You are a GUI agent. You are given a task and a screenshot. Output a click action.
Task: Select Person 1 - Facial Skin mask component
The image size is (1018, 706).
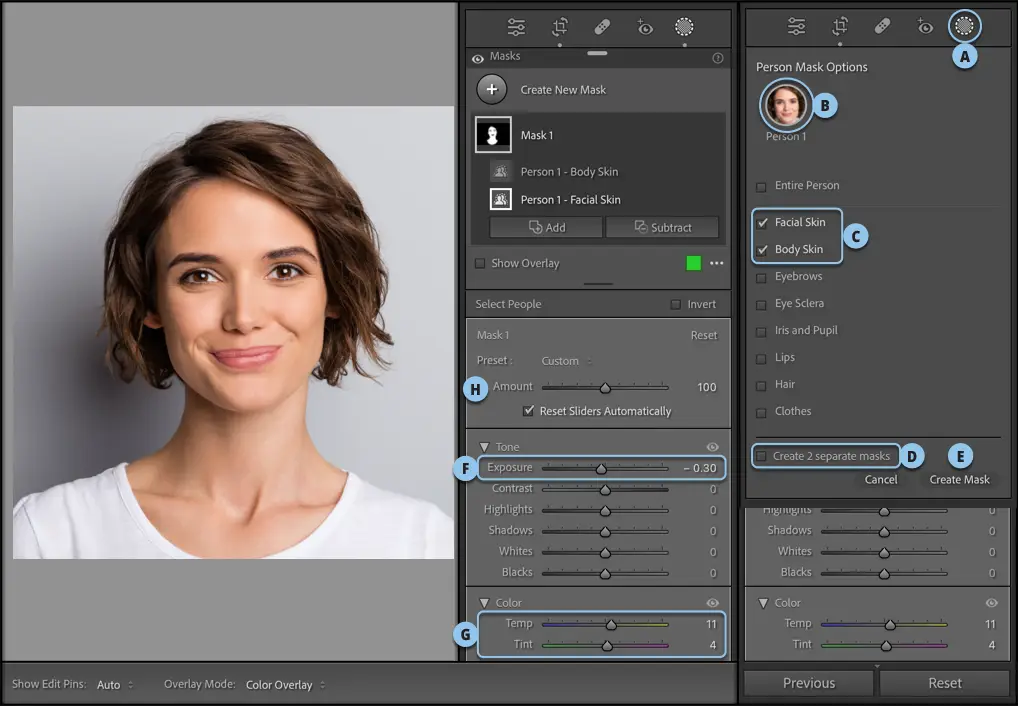point(570,200)
